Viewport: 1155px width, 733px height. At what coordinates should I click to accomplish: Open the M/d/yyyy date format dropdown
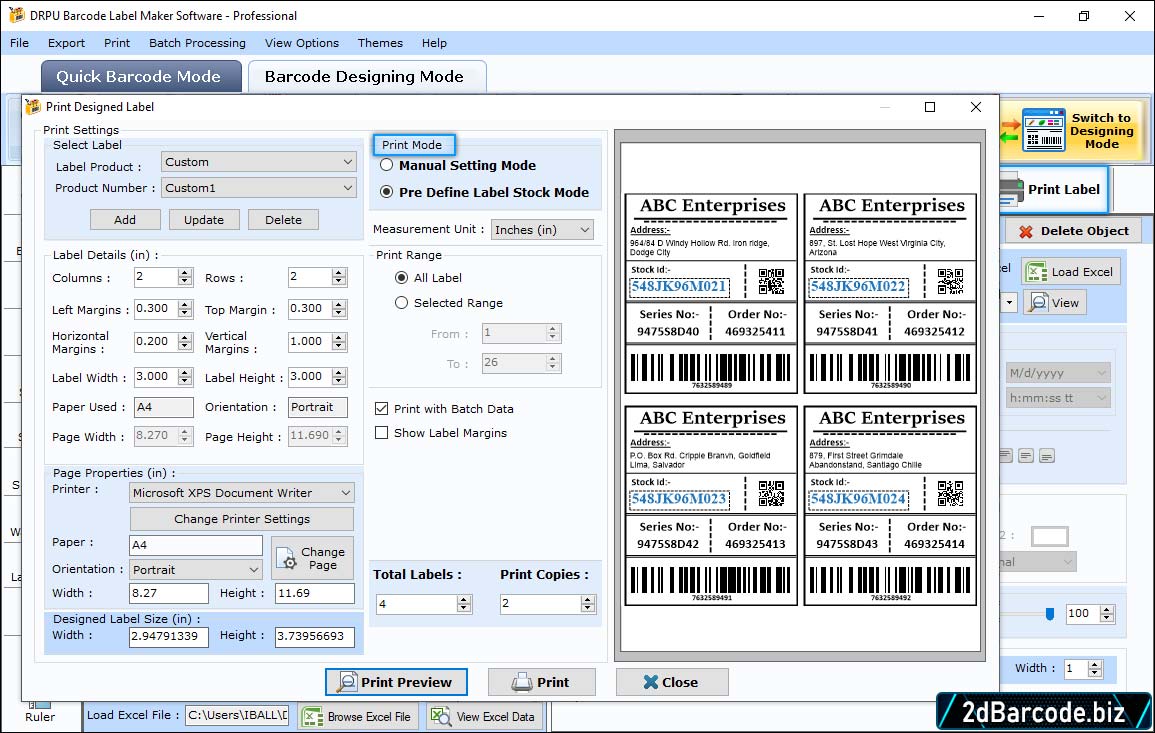click(x=1058, y=373)
